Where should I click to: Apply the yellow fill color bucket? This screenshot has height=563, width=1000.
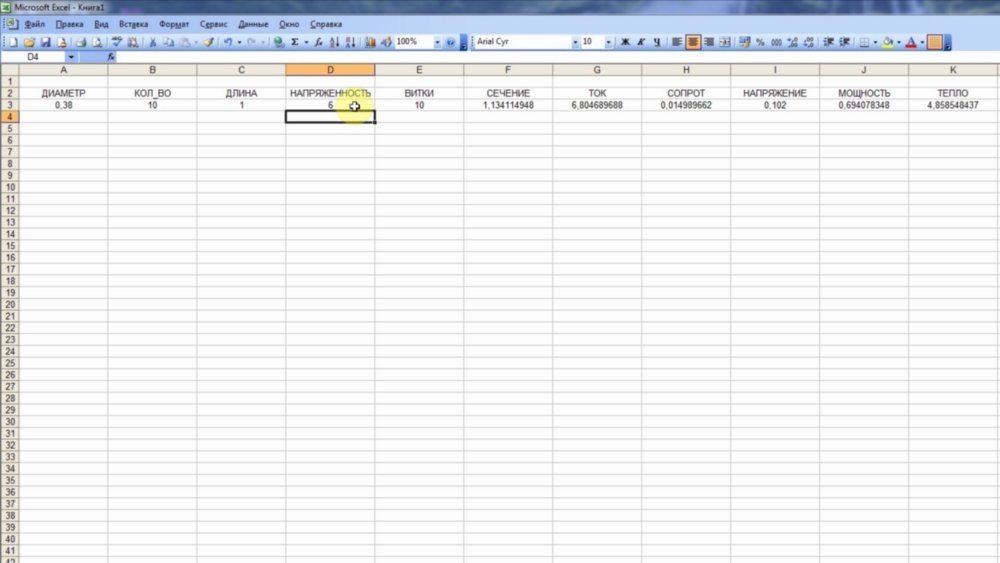(x=887, y=42)
